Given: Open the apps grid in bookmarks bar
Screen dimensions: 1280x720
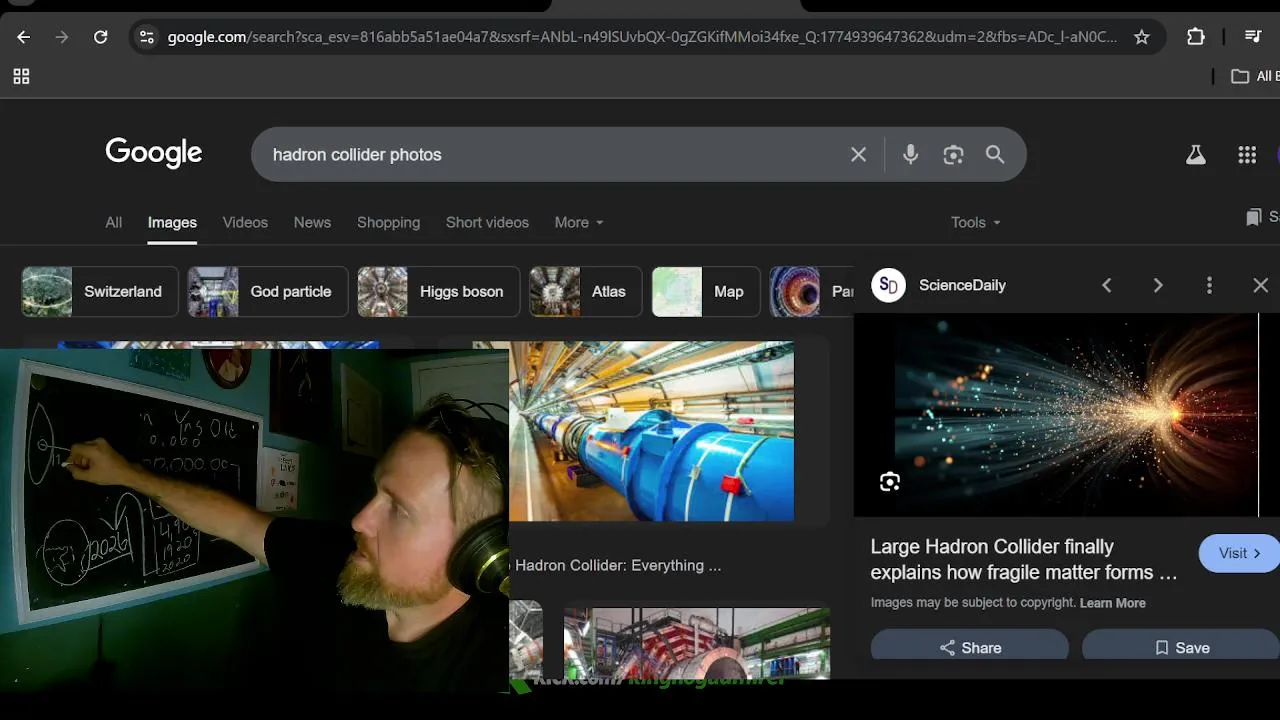Looking at the screenshot, I should tap(21, 76).
